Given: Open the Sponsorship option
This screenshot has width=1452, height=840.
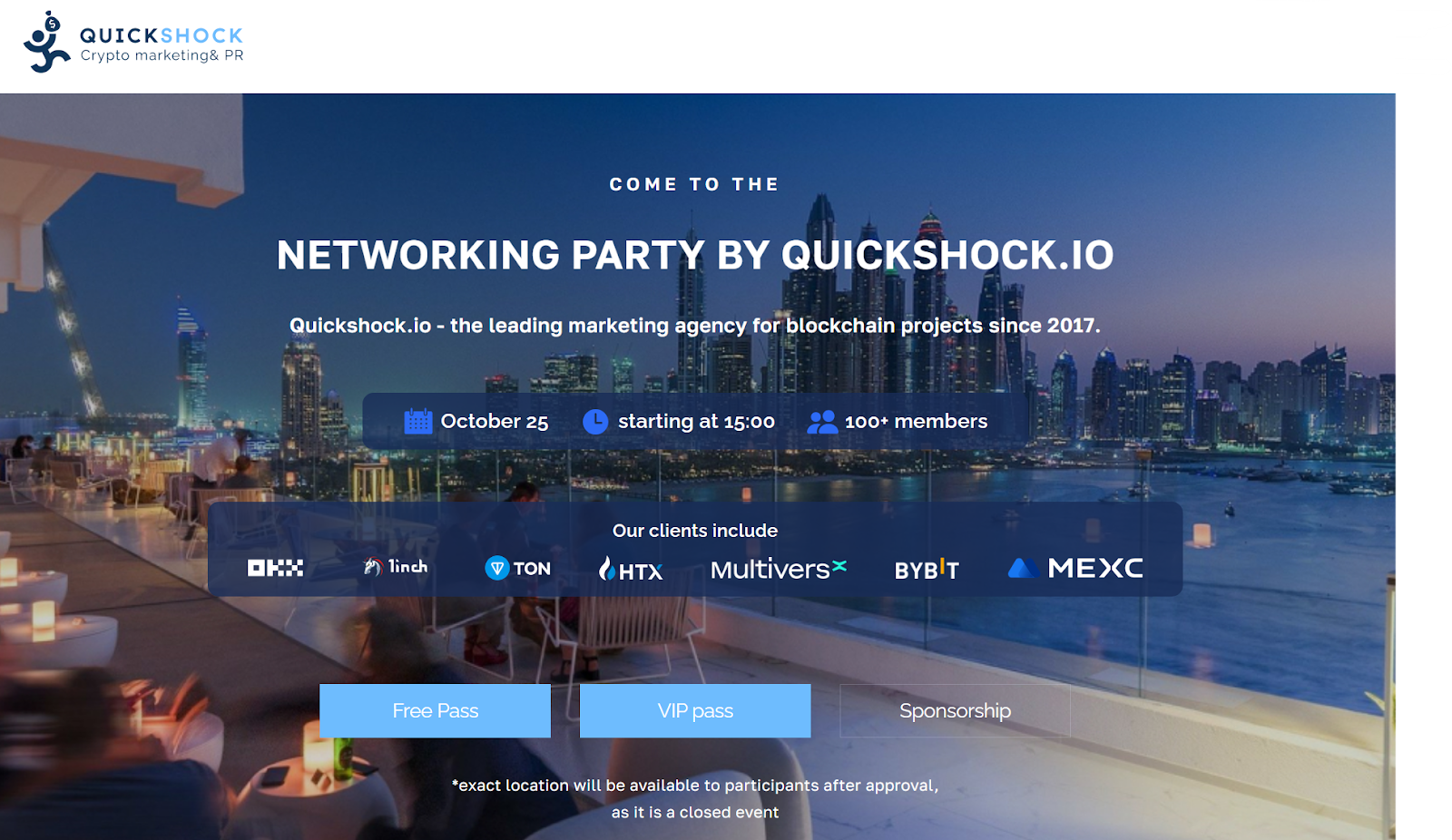Looking at the screenshot, I should coord(955,711).
